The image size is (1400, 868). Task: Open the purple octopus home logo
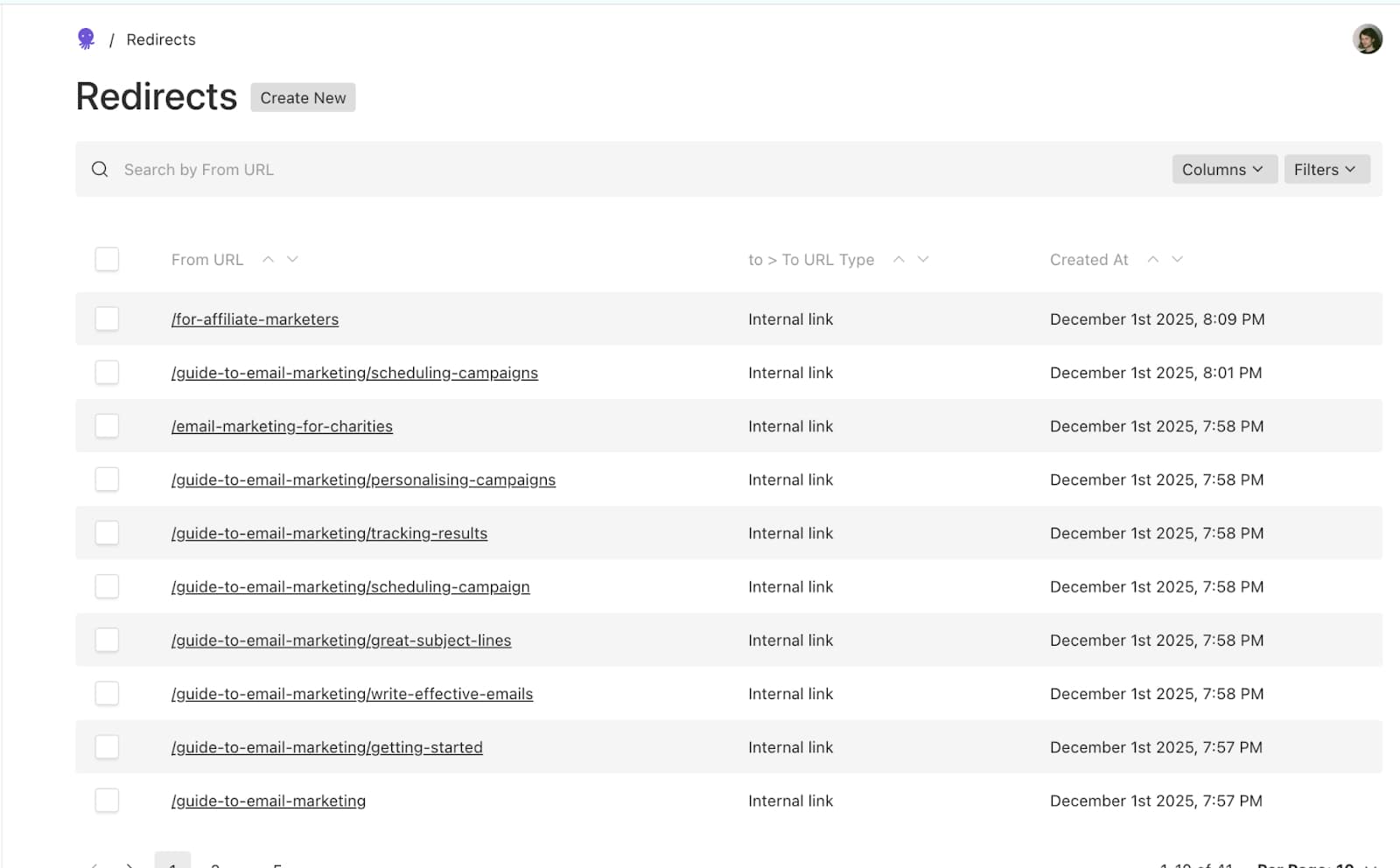click(x=86, y=38)
